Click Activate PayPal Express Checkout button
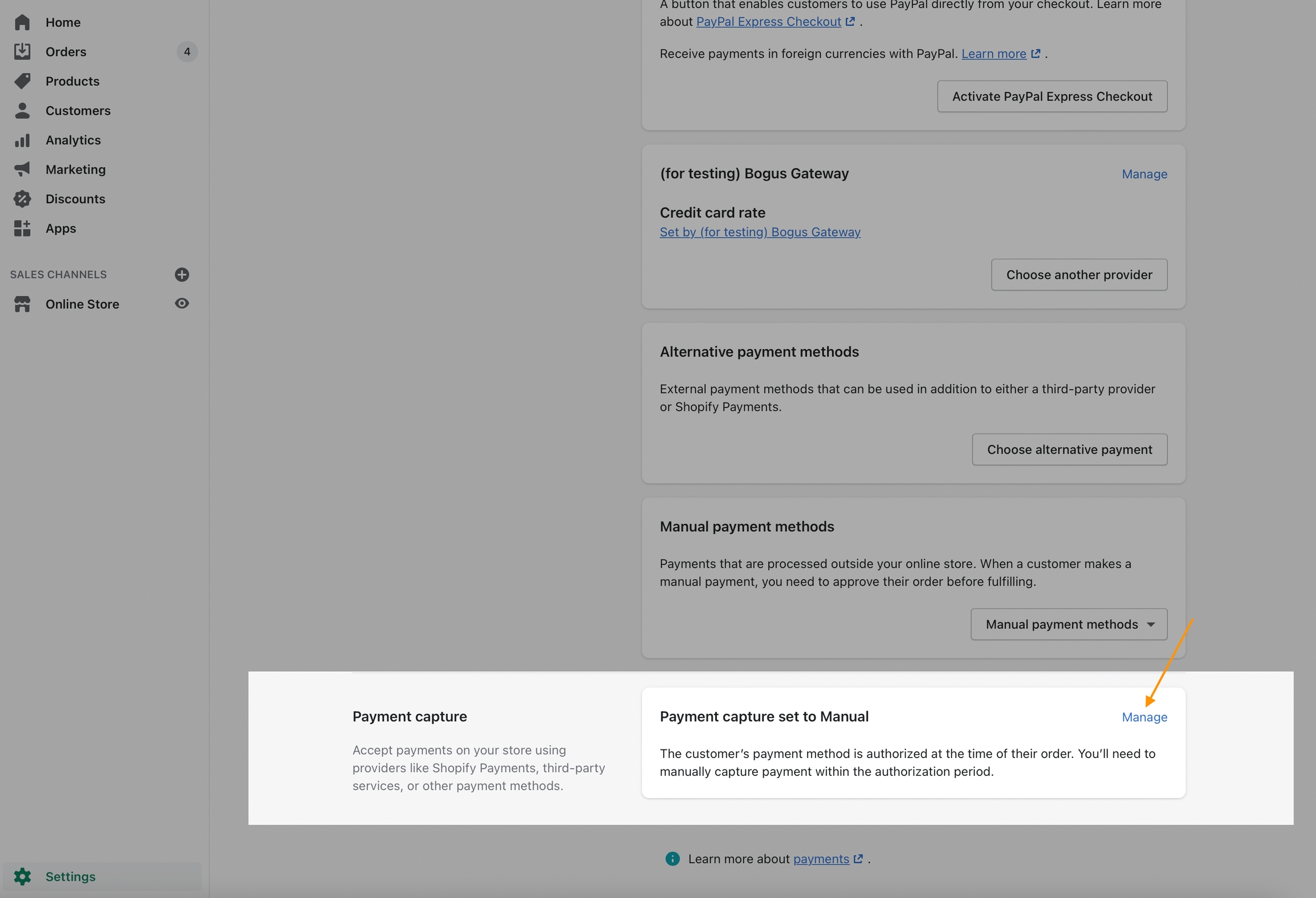1316x898 pixels. [x=1052, y=97]
